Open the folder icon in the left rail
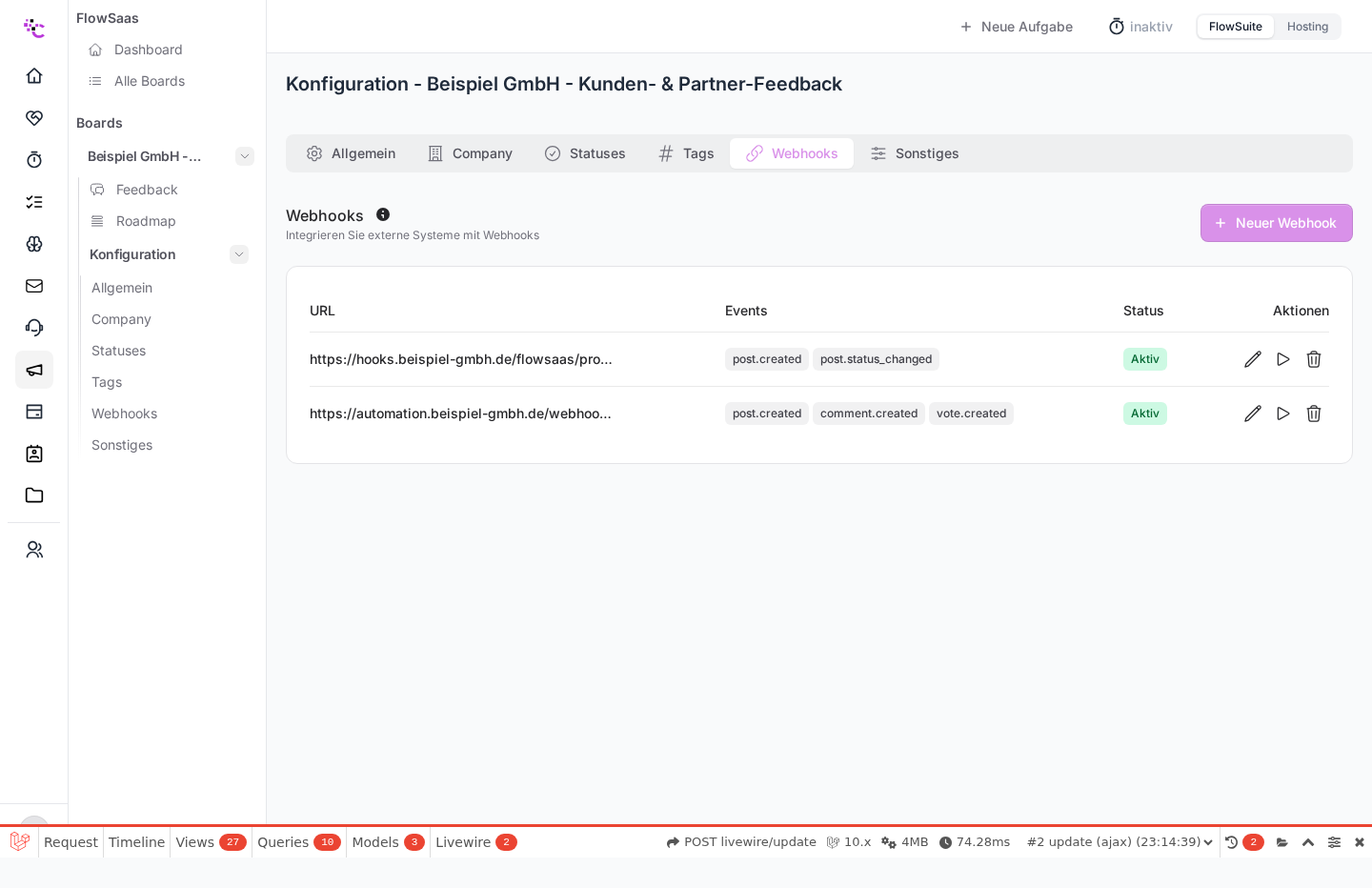The width and height of the screenshot is (1372, 888). [x=34, y=495]
